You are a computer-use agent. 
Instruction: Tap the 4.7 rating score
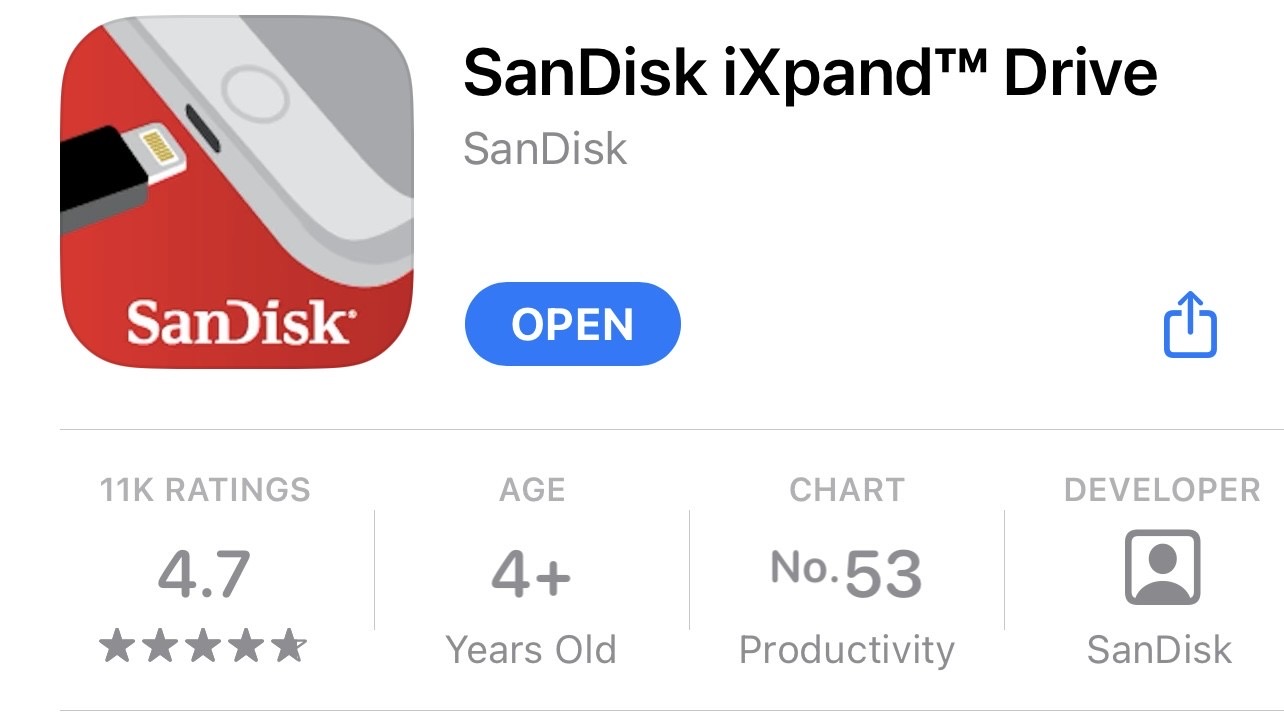click(x=204, y=574)
